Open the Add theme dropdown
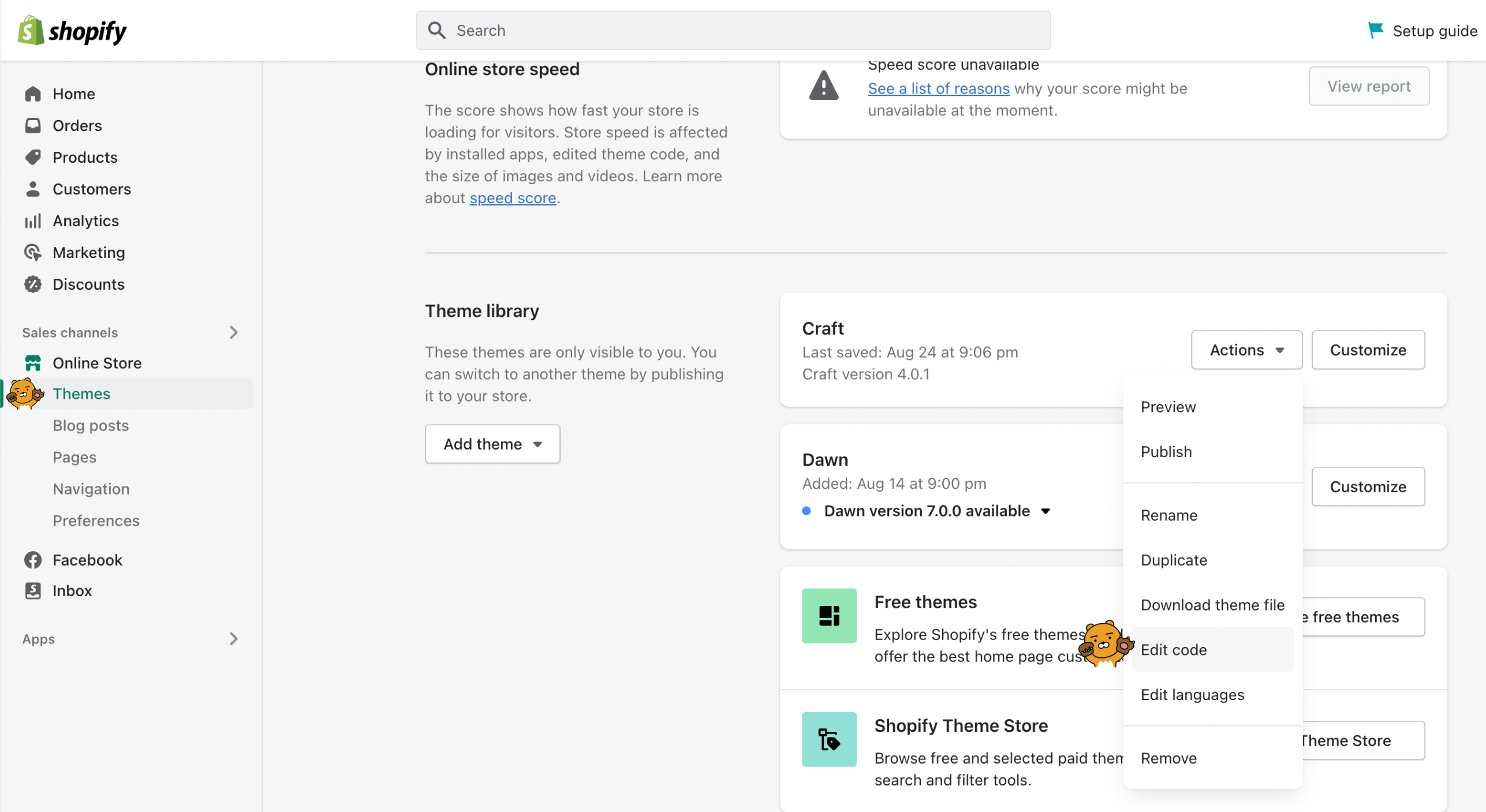 [492, 444]
